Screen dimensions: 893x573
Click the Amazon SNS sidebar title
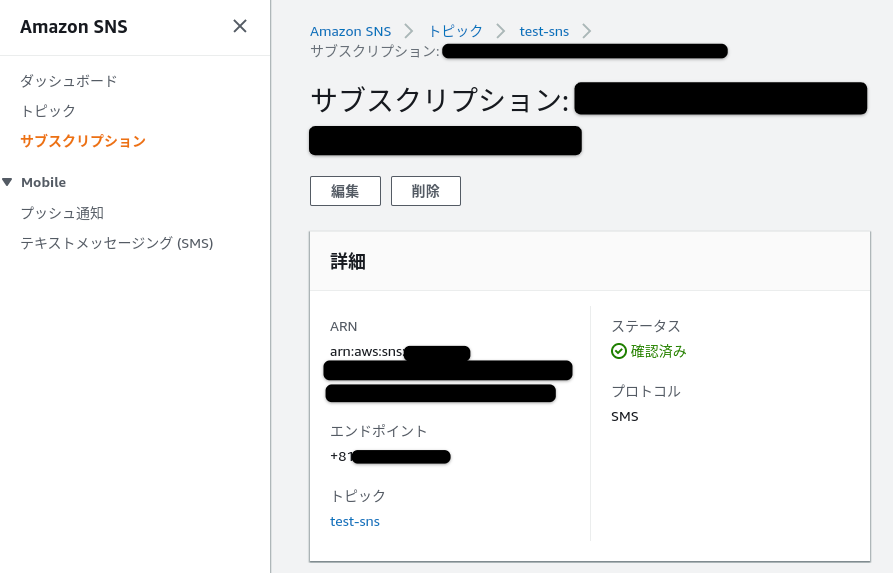[74, 27]
